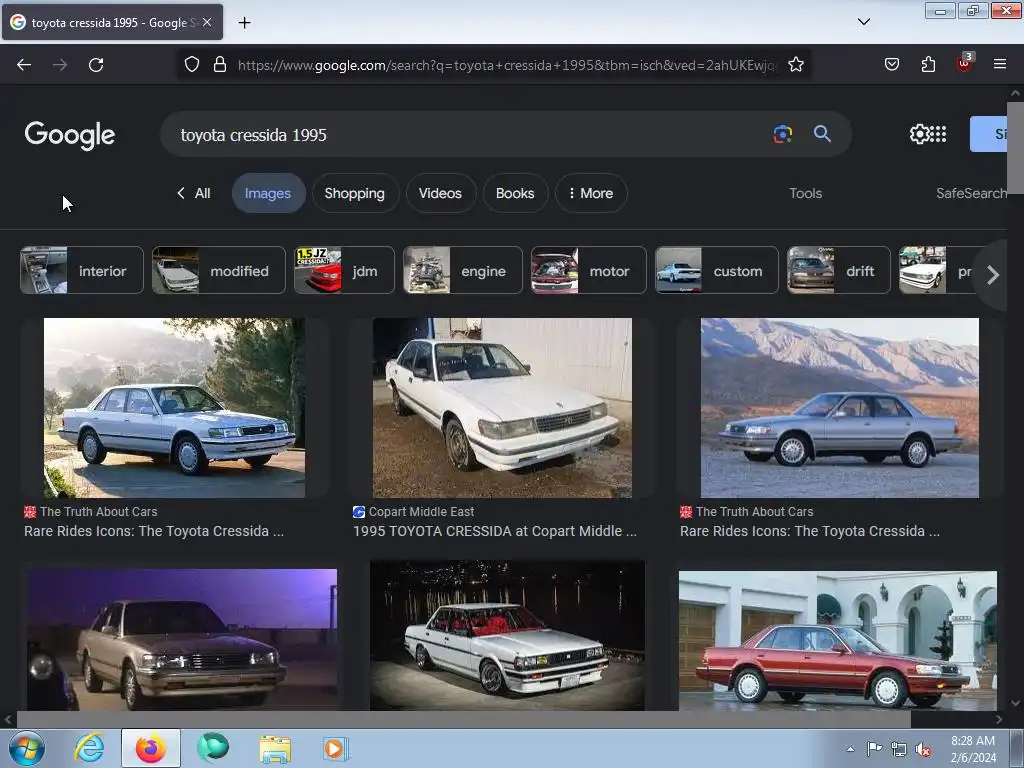Click the scroll right arrow
This screenshot has width=1024, height=768.
click(x=999, y=720)
